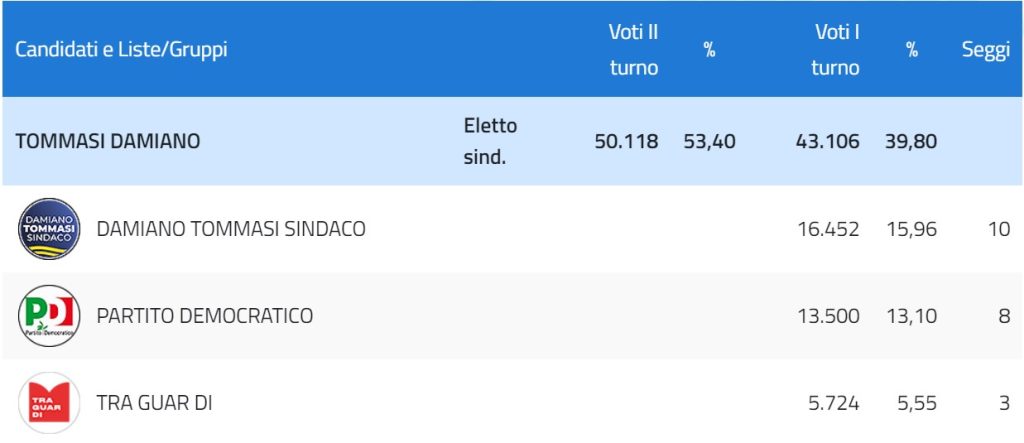Click the 50.118 second-round votes value

pos(626,142)
